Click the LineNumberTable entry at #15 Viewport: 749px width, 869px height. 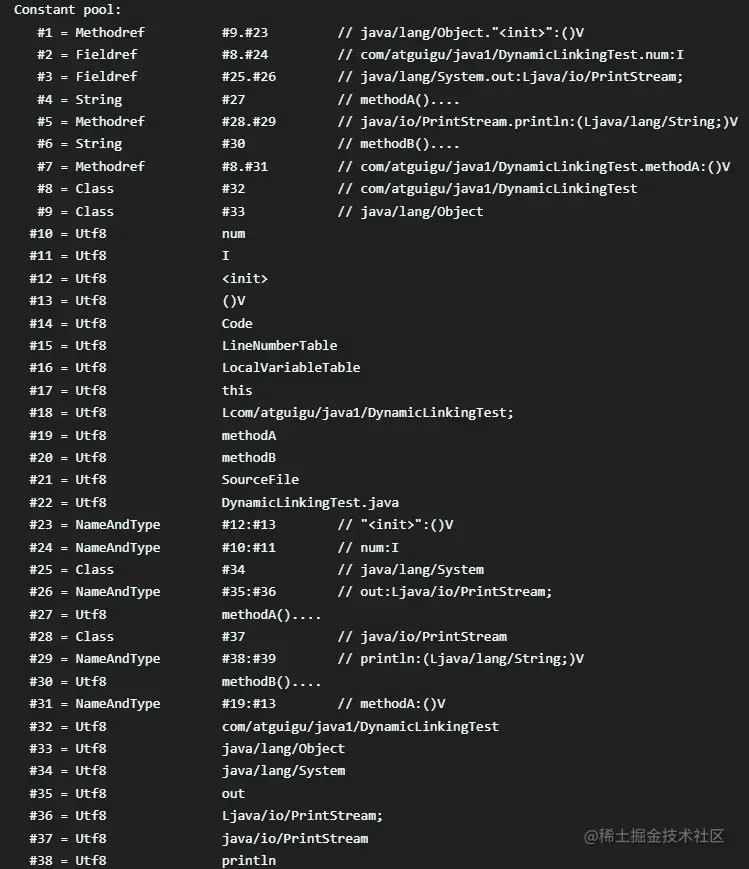[x=279, y=345]
